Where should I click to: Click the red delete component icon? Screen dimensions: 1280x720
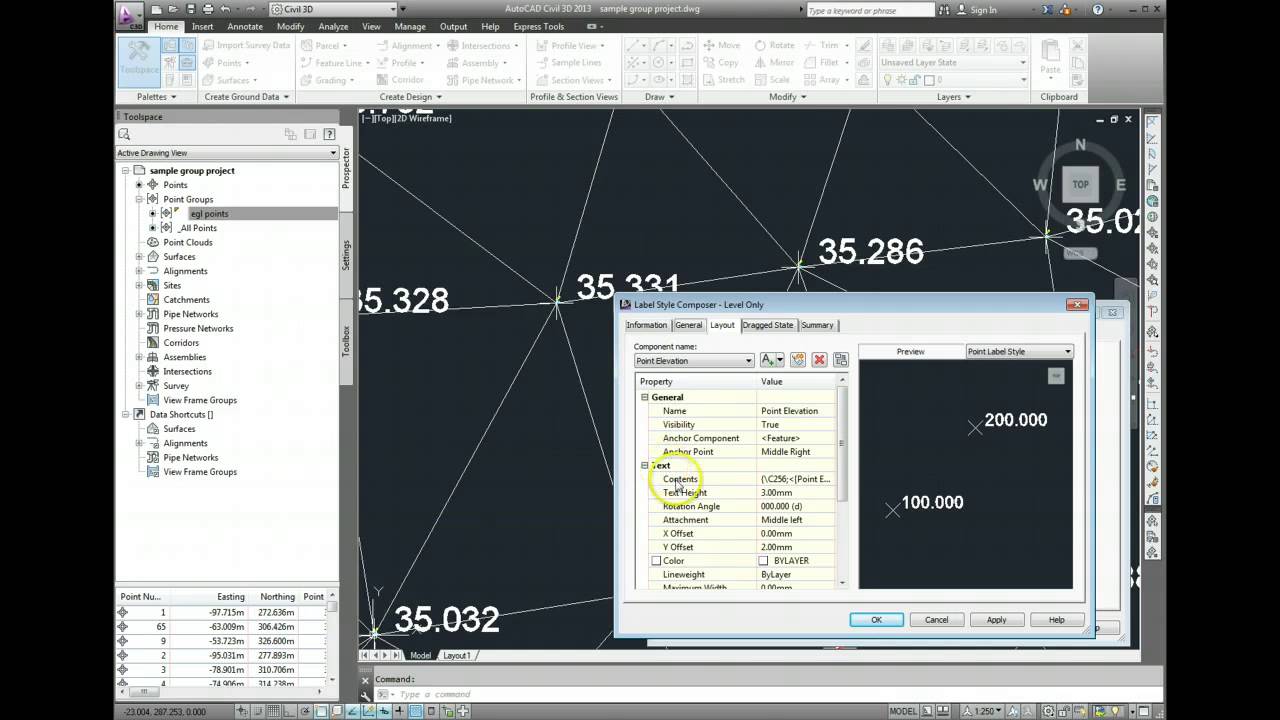click(x=819, y=360)
